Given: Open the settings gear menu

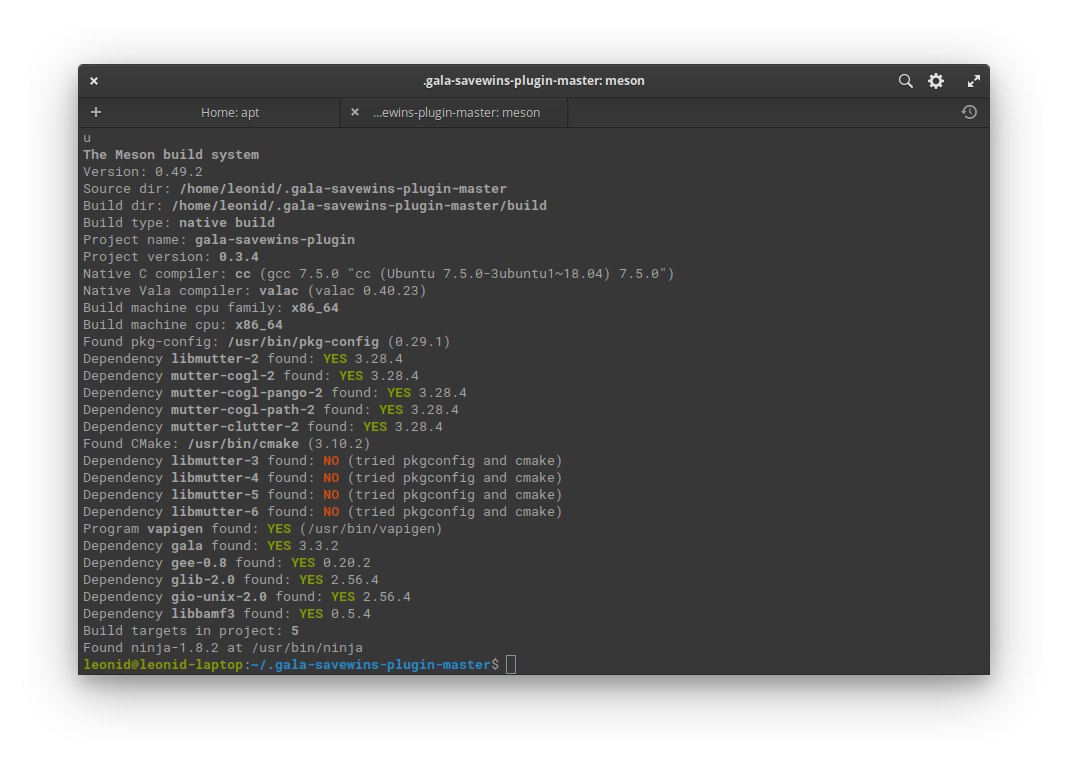Looking at the screenshot, I should click(x=936, y=81).
